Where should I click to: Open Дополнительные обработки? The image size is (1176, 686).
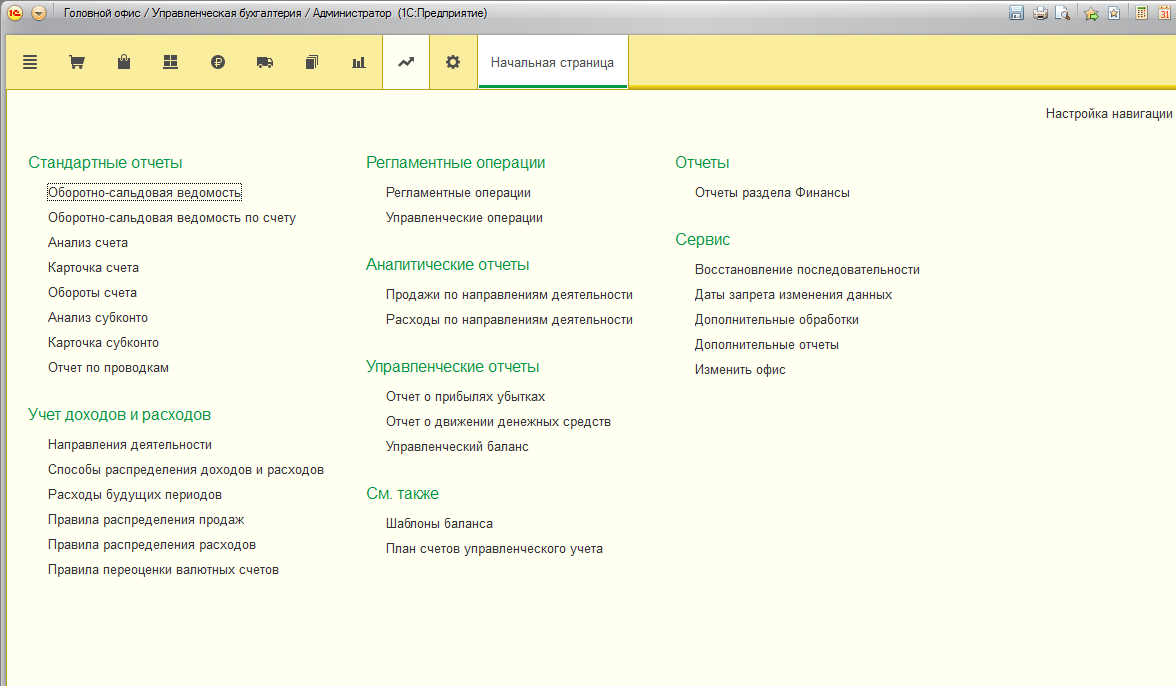click(776, 319)
